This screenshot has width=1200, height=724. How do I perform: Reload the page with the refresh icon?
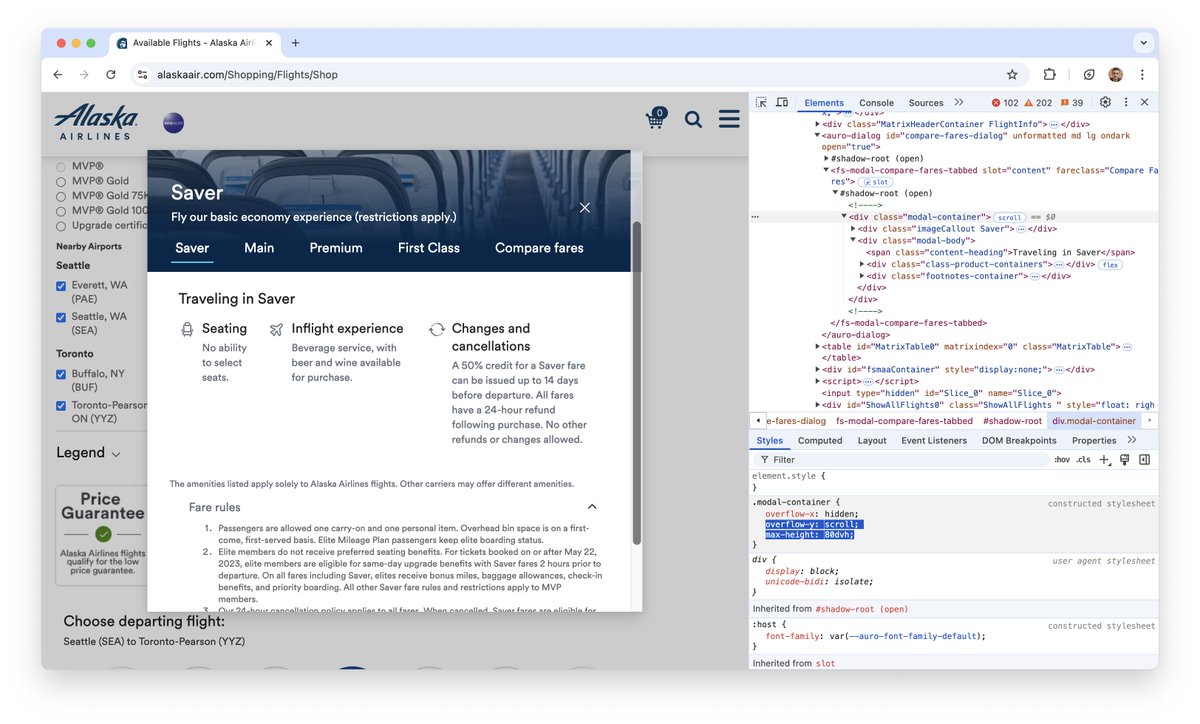coord(111,74)
